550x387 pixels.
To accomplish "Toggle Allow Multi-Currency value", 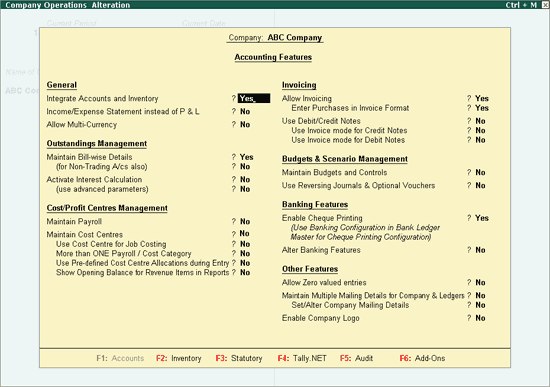I will click(x=245, y=125).
